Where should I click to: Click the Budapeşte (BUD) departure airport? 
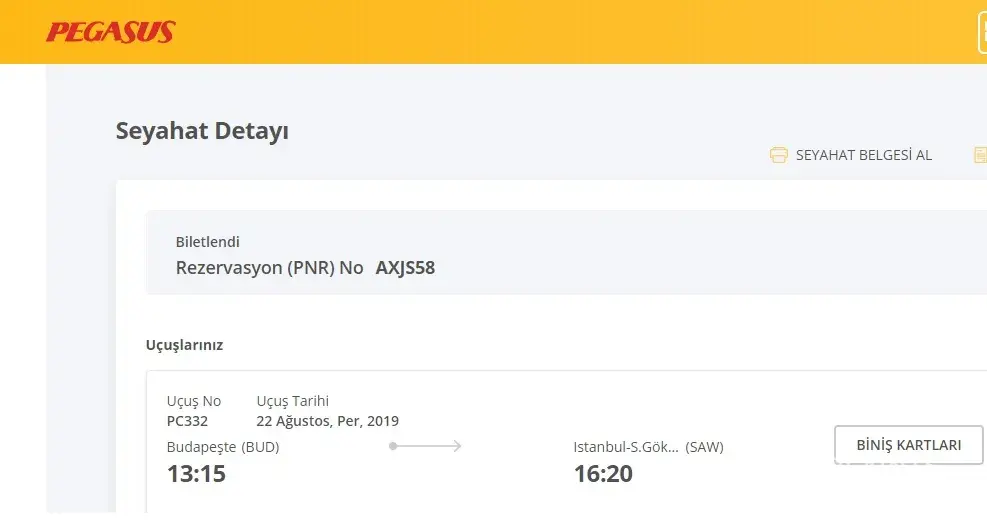pos(223,447)
